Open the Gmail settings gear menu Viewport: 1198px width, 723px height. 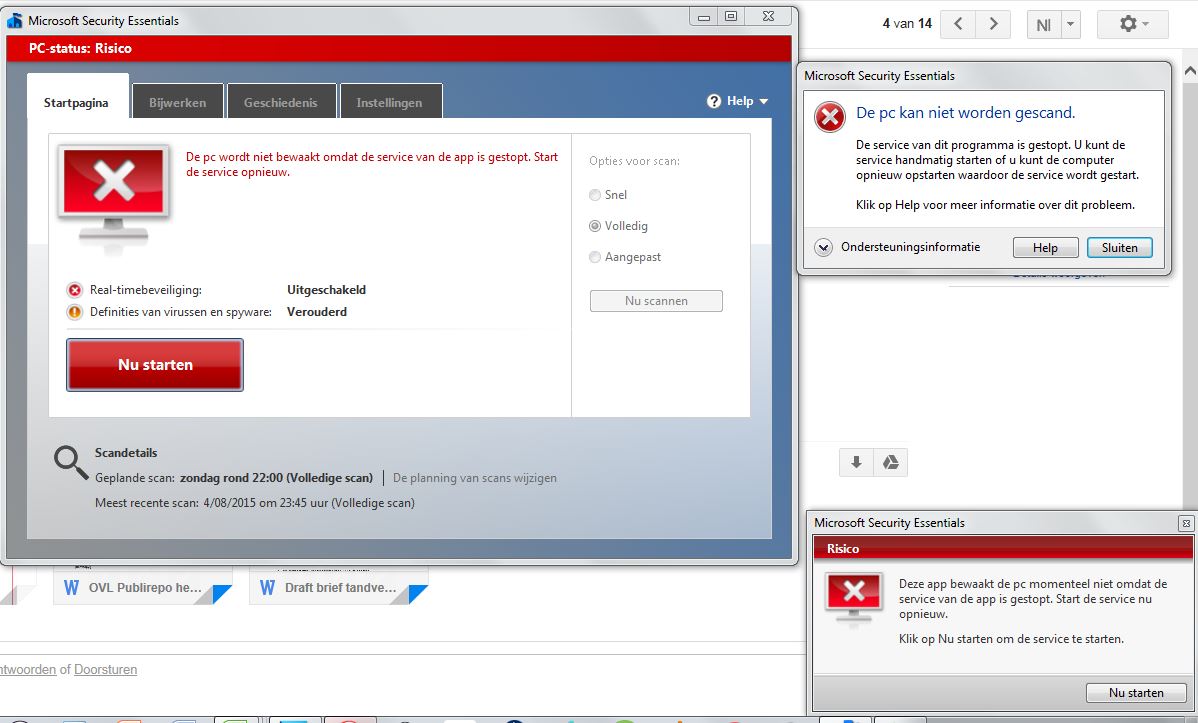tap(1133, 24)
